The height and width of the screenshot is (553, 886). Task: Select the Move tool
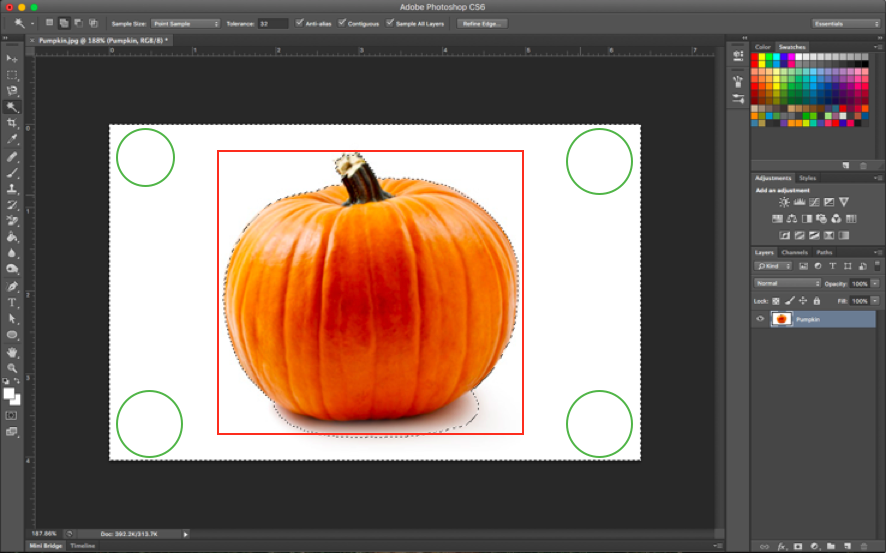tap(12, 59)
